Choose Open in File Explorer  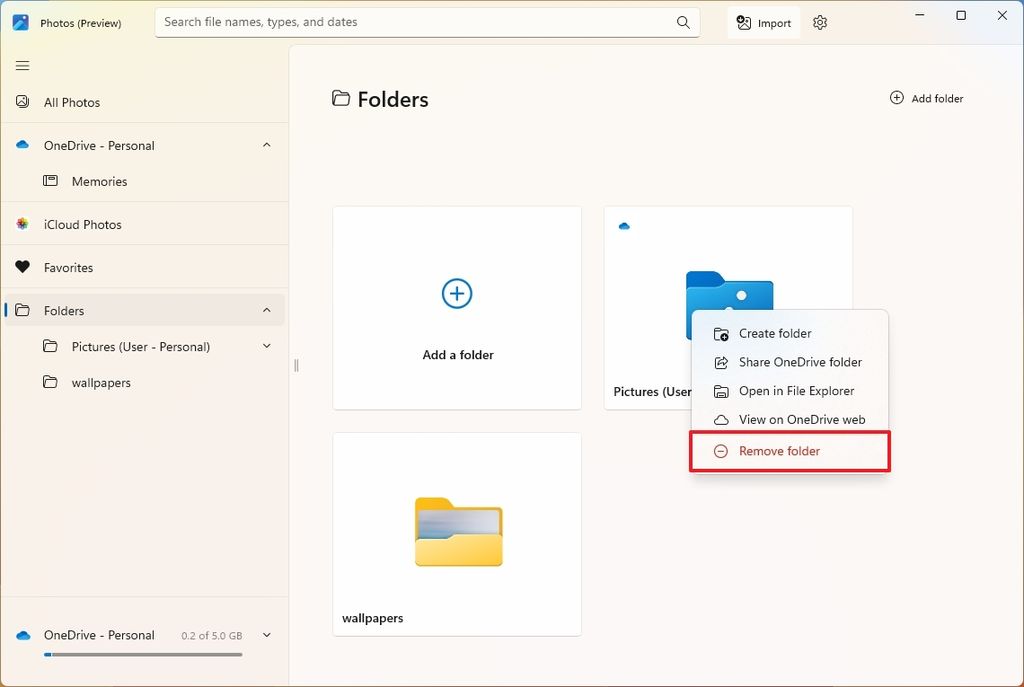tap(796, 391)
